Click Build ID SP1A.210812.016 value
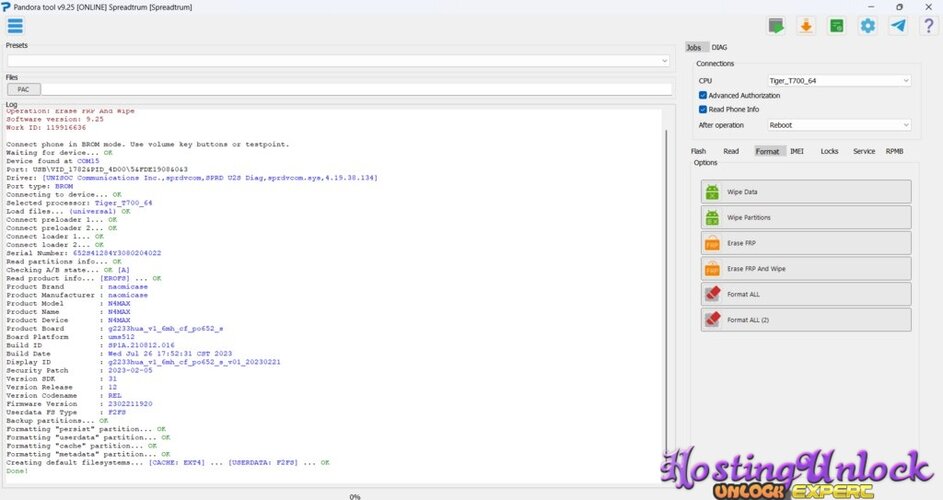Screen dimensions: 943x500 point(141,345)
